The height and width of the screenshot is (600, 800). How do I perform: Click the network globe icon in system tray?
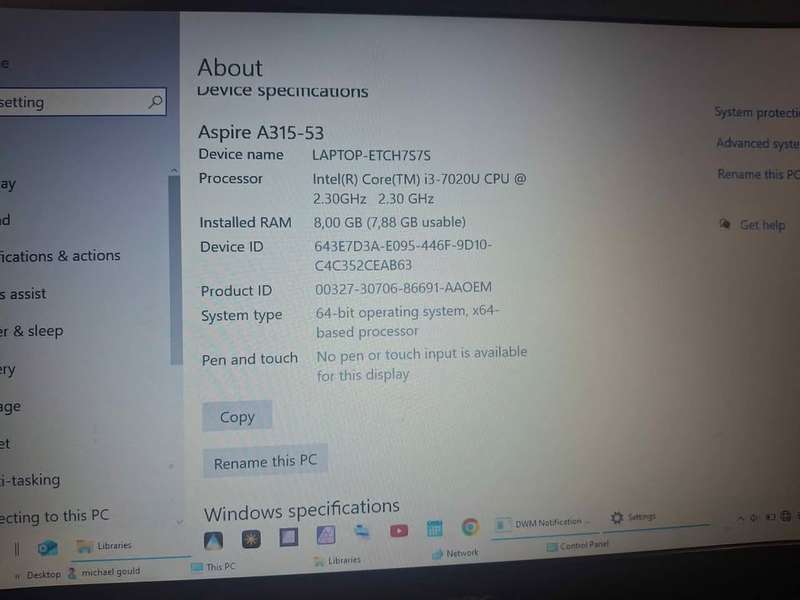(x=786, y=516)
